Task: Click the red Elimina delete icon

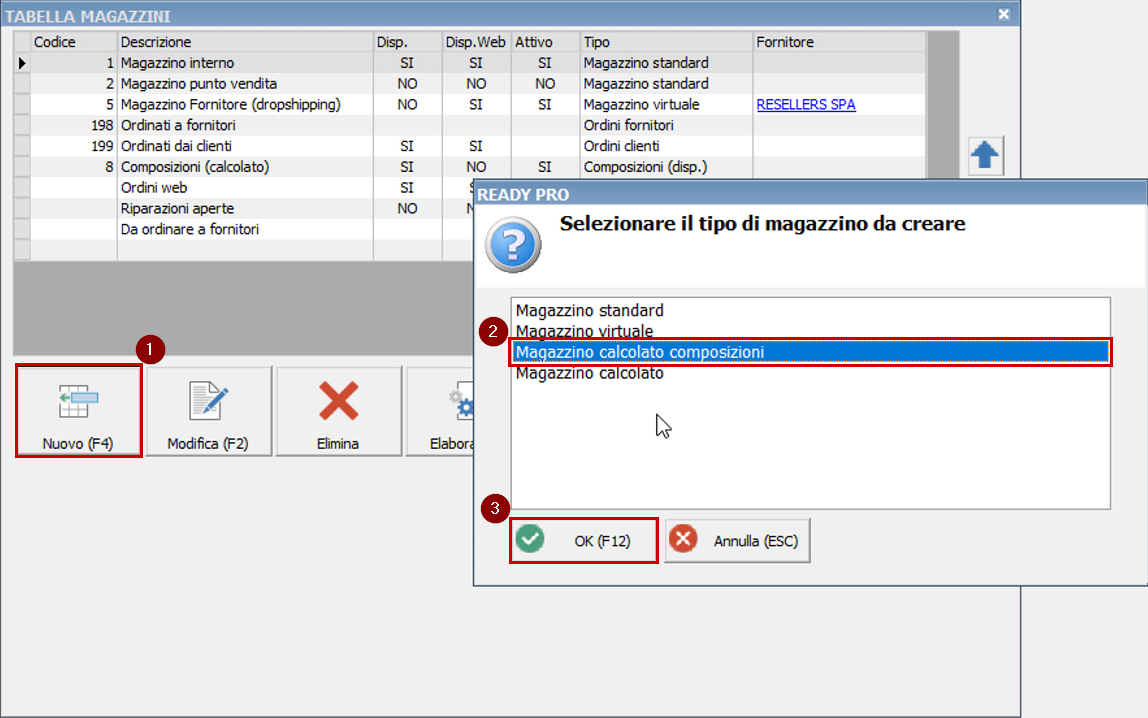Action: pos(337,400)
